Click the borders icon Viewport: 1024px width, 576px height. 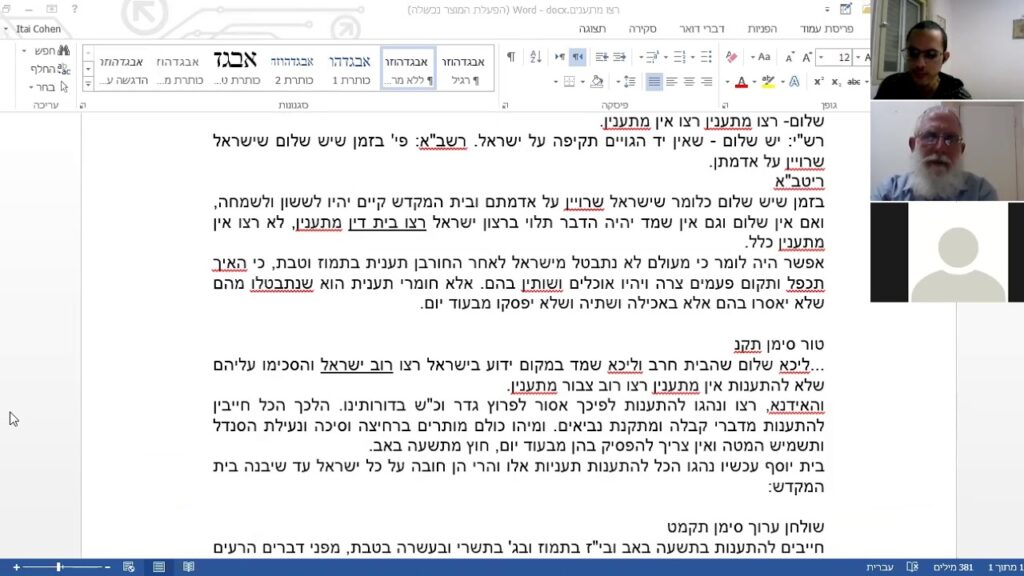[x=569, y=82]
